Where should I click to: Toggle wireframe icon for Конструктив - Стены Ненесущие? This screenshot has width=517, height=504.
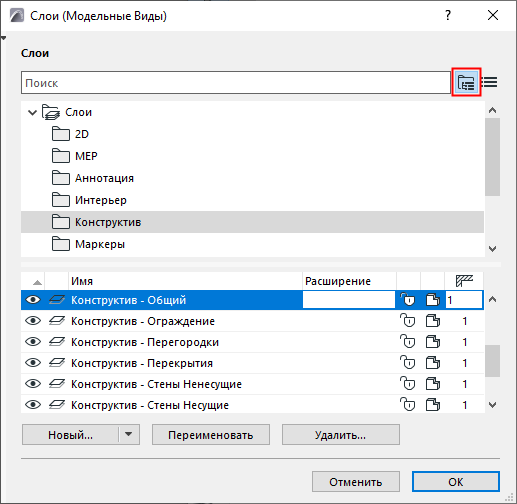57,384
